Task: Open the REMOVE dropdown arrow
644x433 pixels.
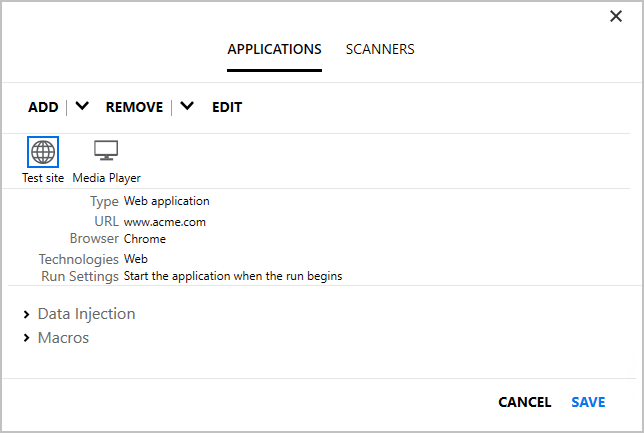Action: [x=186, y=107]
